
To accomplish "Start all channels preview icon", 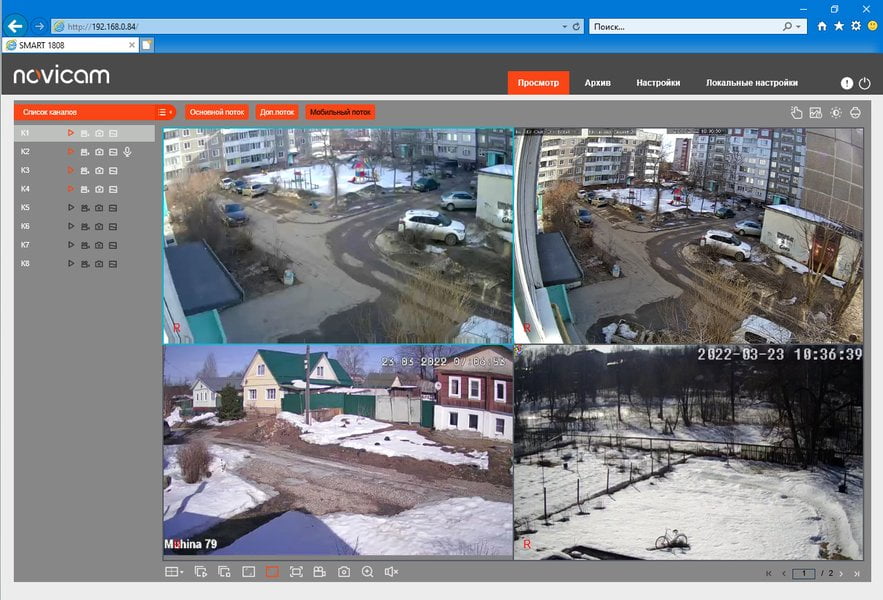I will point(201,572).
